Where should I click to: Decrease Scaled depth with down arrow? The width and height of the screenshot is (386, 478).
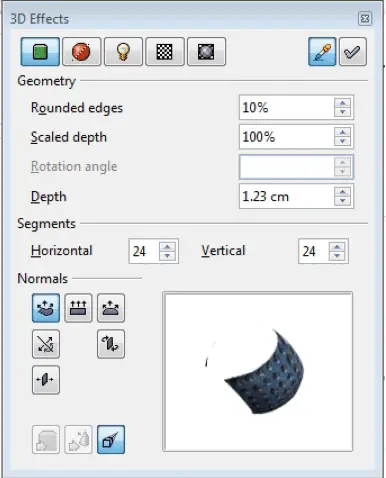tap(343, 142)
